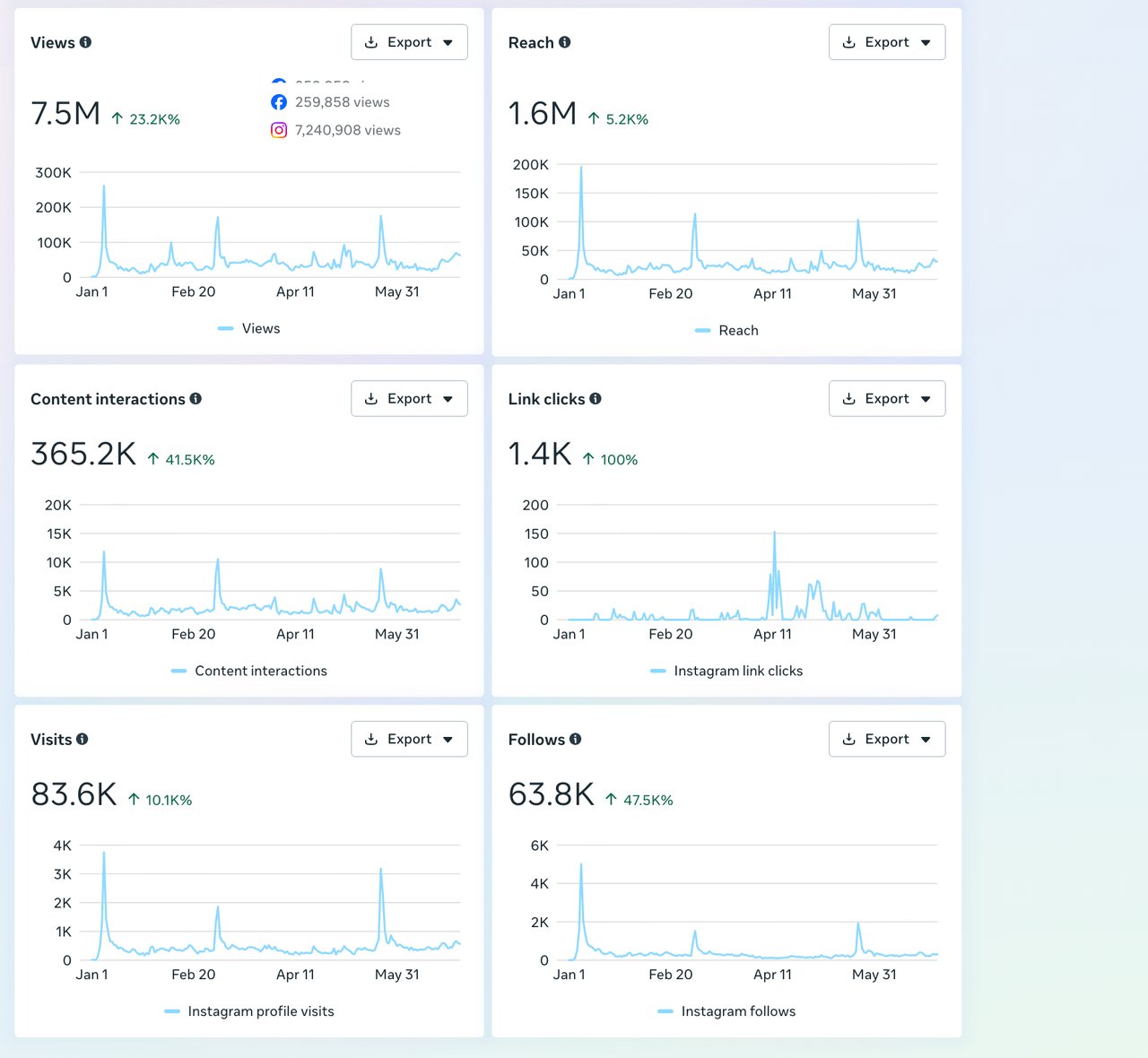Screen dimensions: 1148x1058
Task: Click download icon in Visits Export button
Action: [371, 740]
